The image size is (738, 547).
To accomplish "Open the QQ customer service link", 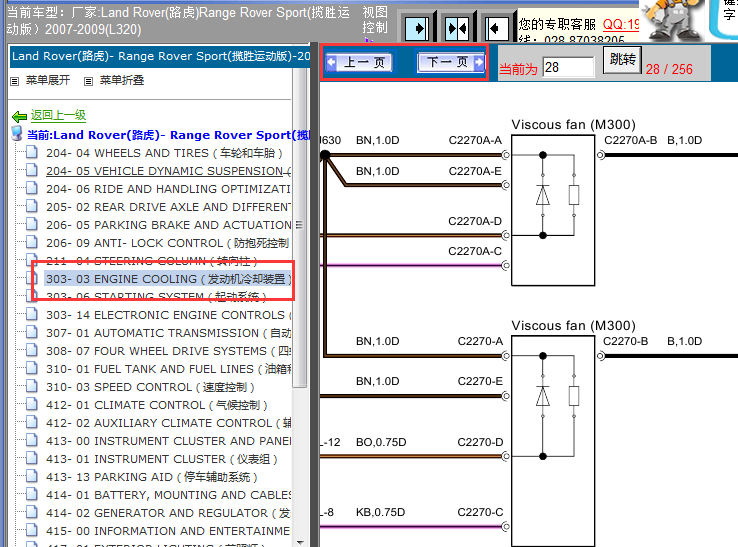I will click(x=621, y=24).
